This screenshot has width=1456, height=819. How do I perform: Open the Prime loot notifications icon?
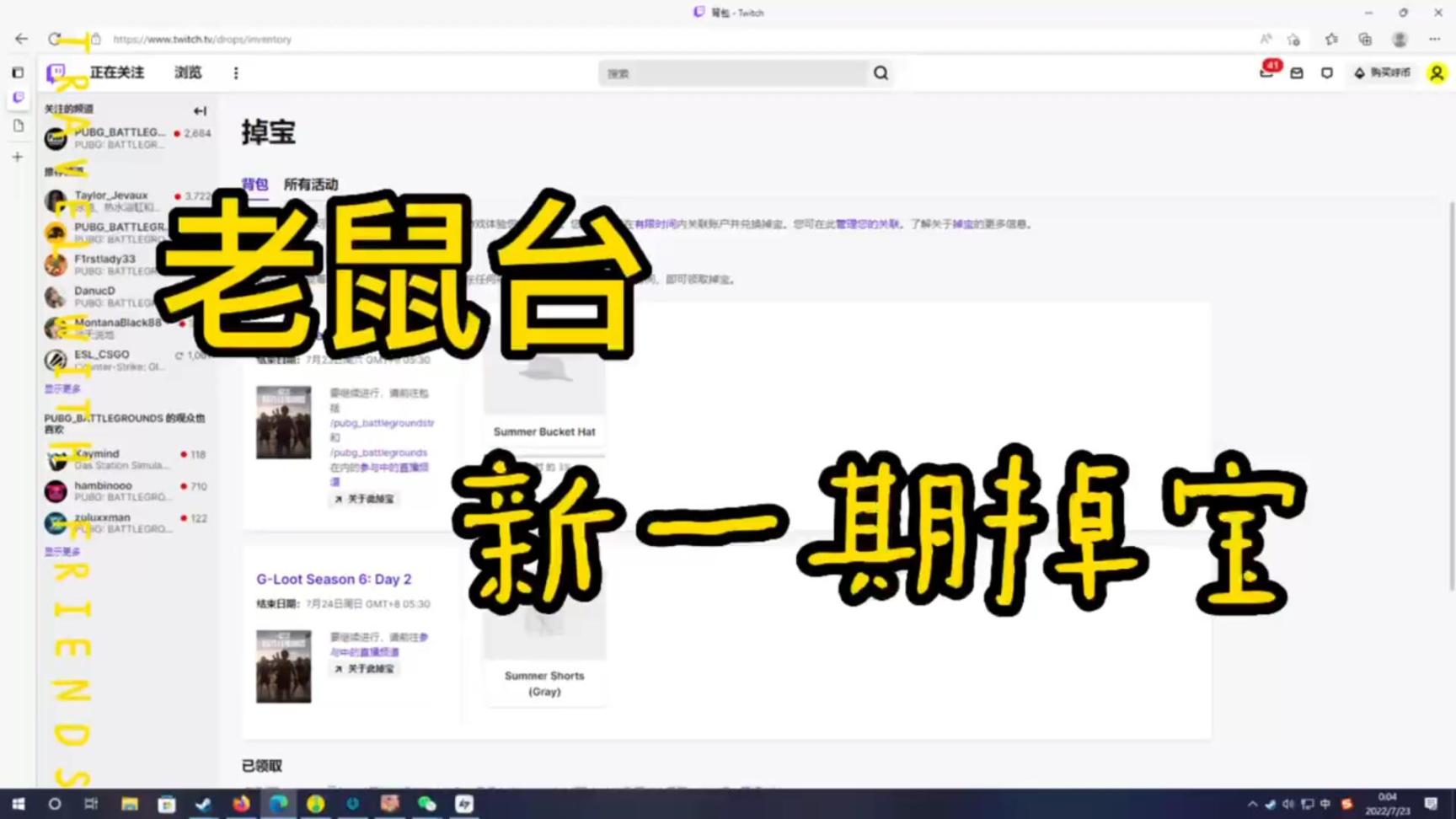[x=1266, y=73]
